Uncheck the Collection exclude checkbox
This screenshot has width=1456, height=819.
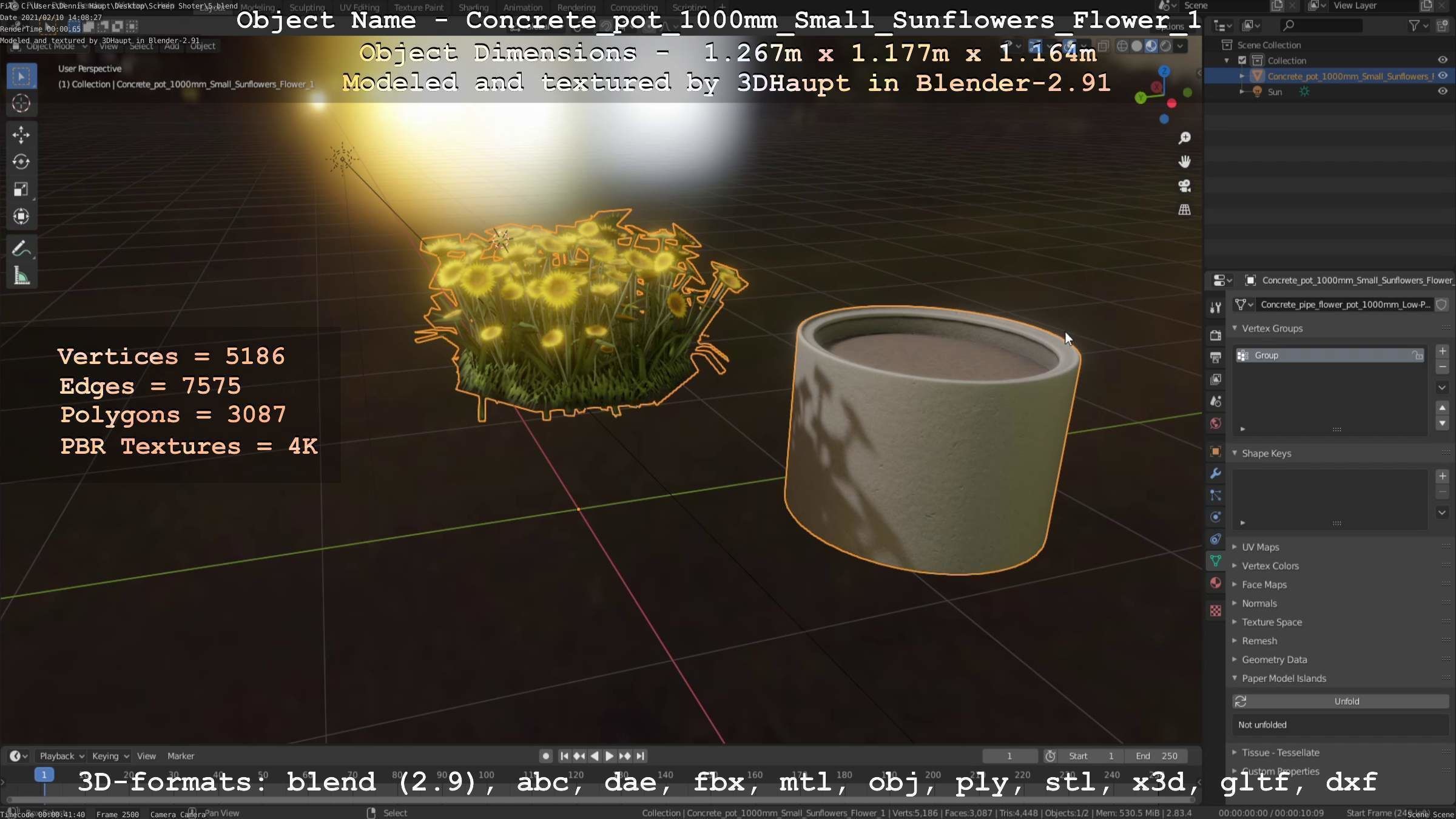pos(1242,60)
